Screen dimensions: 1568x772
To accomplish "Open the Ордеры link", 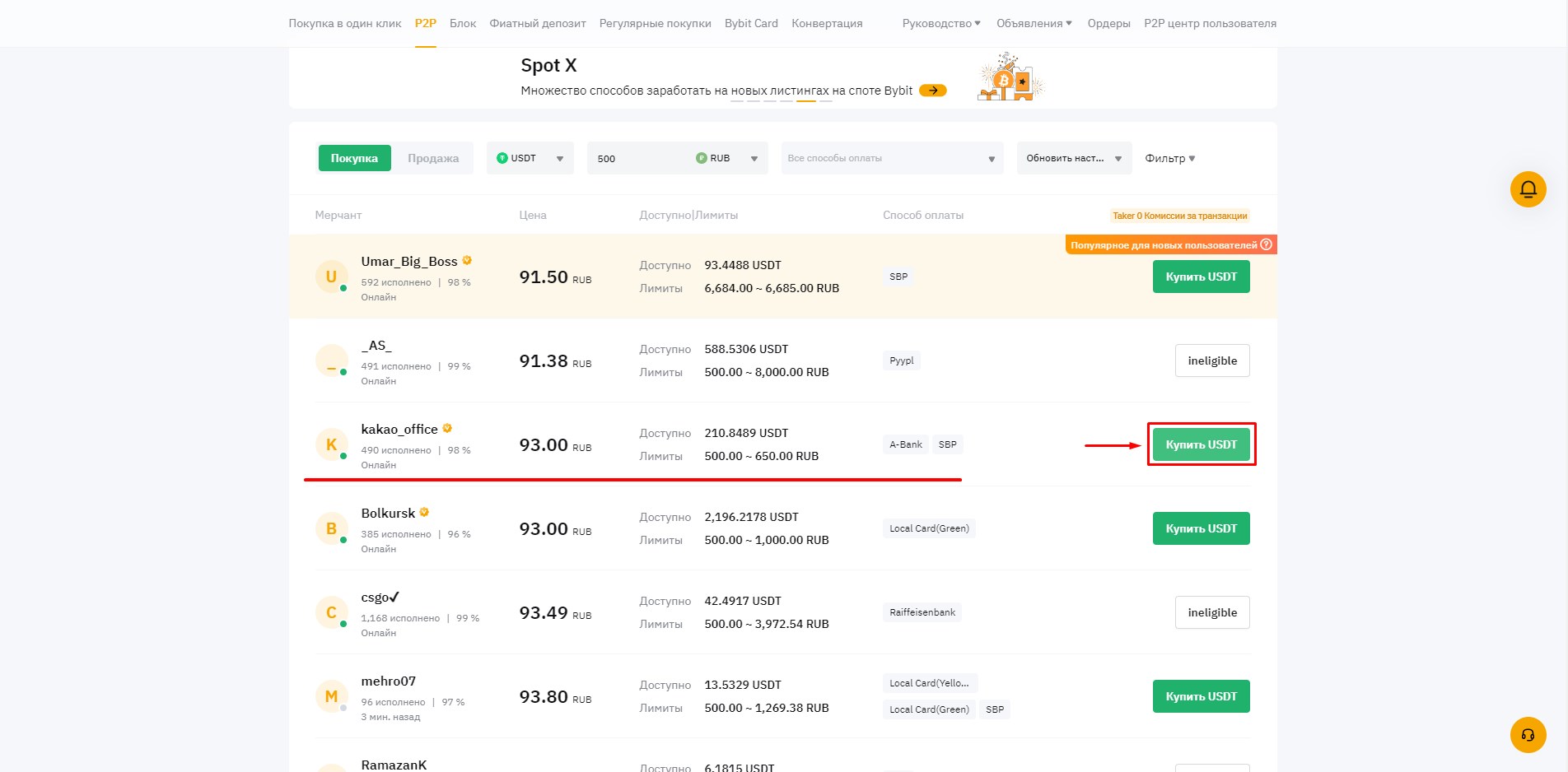I will point(1108,23).
